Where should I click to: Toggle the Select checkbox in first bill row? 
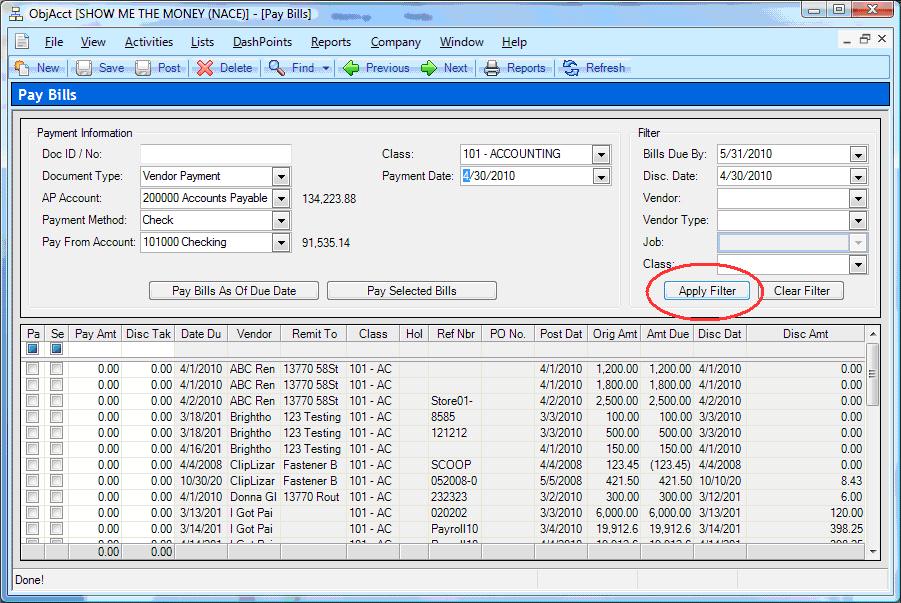tap(57, 369)
